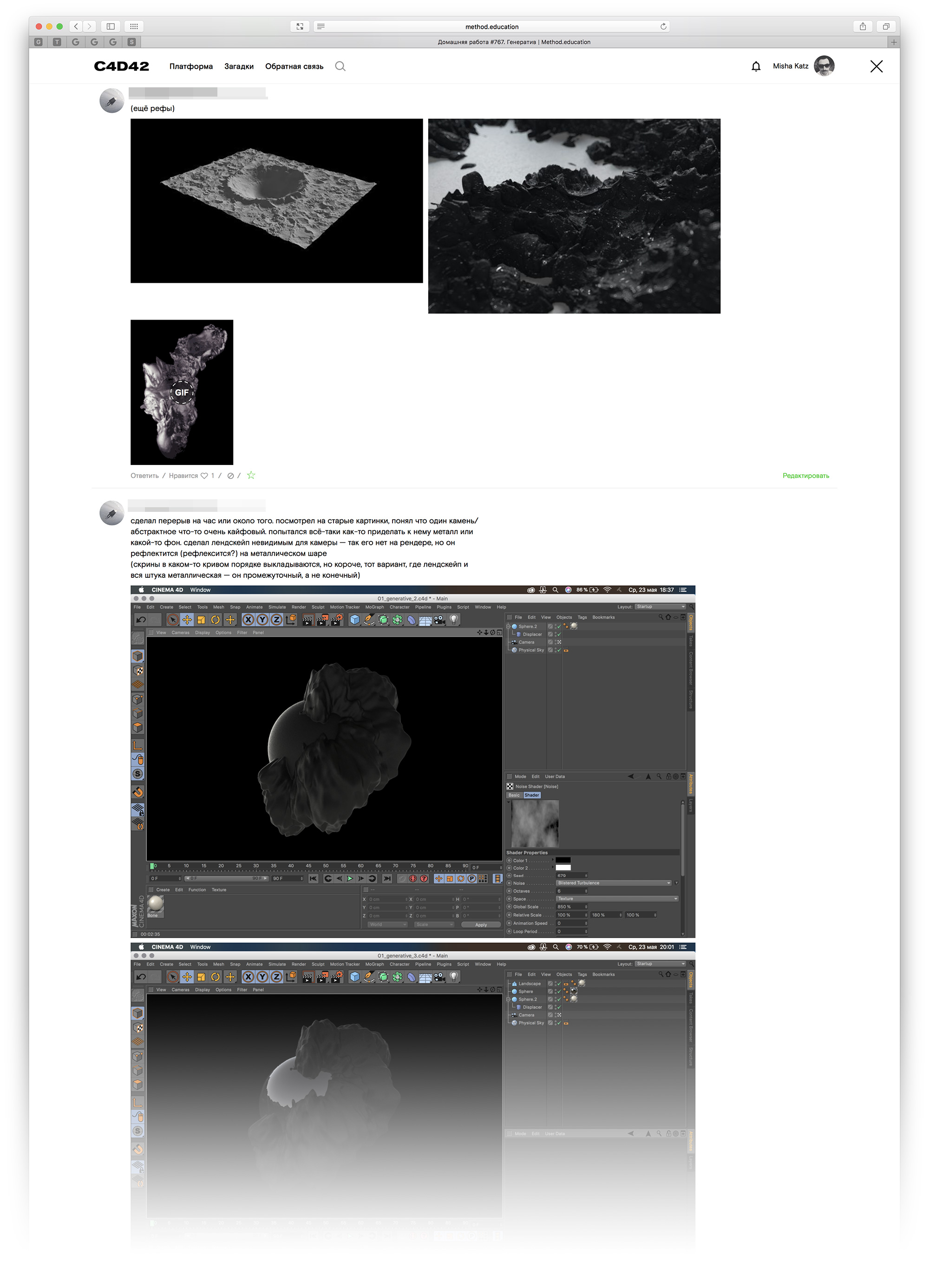Click the Seed value field 679
Screen dimensions: 929x1288
571,875
